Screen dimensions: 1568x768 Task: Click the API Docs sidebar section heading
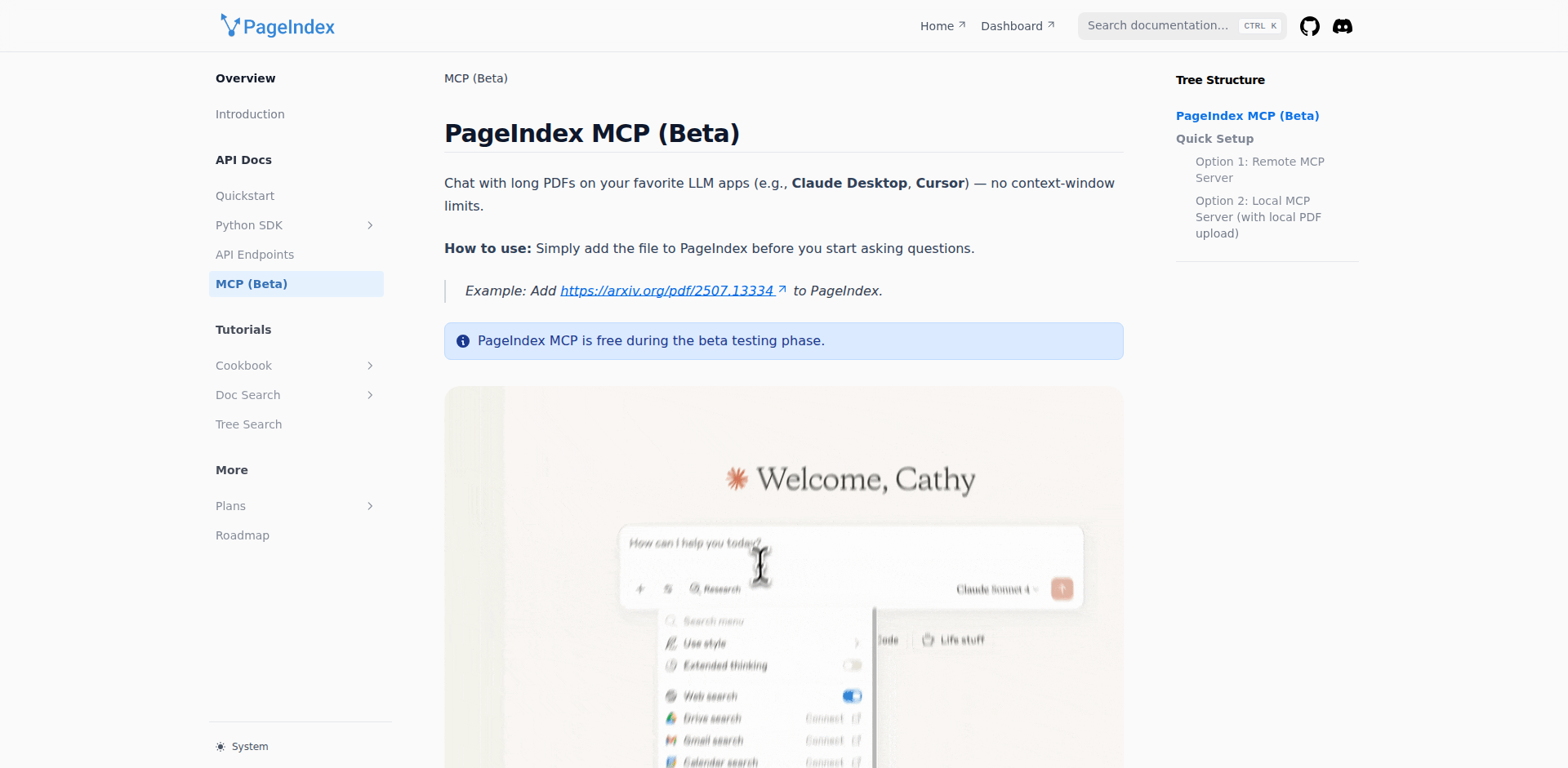point(243,160)
